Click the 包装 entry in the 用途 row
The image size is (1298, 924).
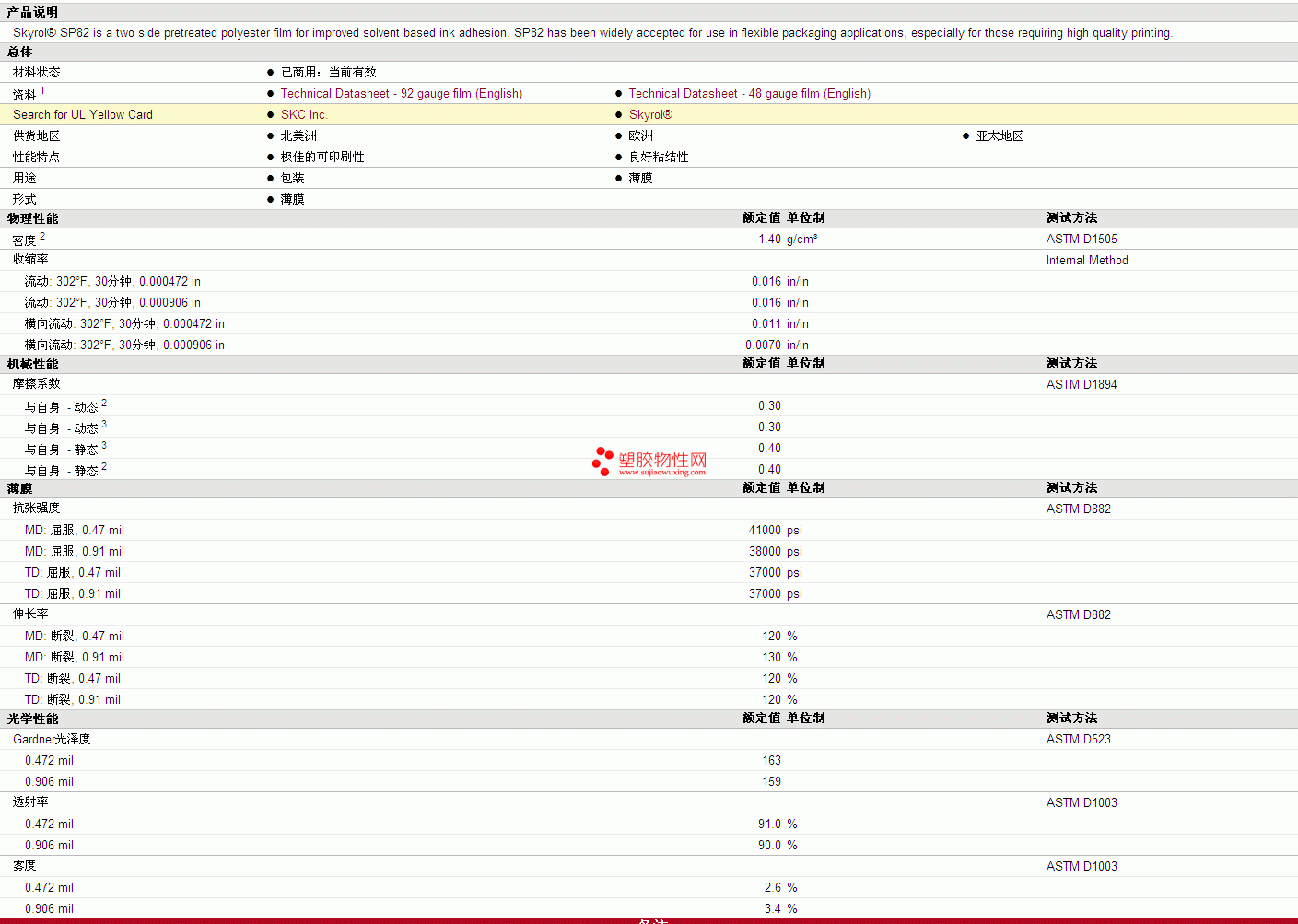[x=293, y=178]
